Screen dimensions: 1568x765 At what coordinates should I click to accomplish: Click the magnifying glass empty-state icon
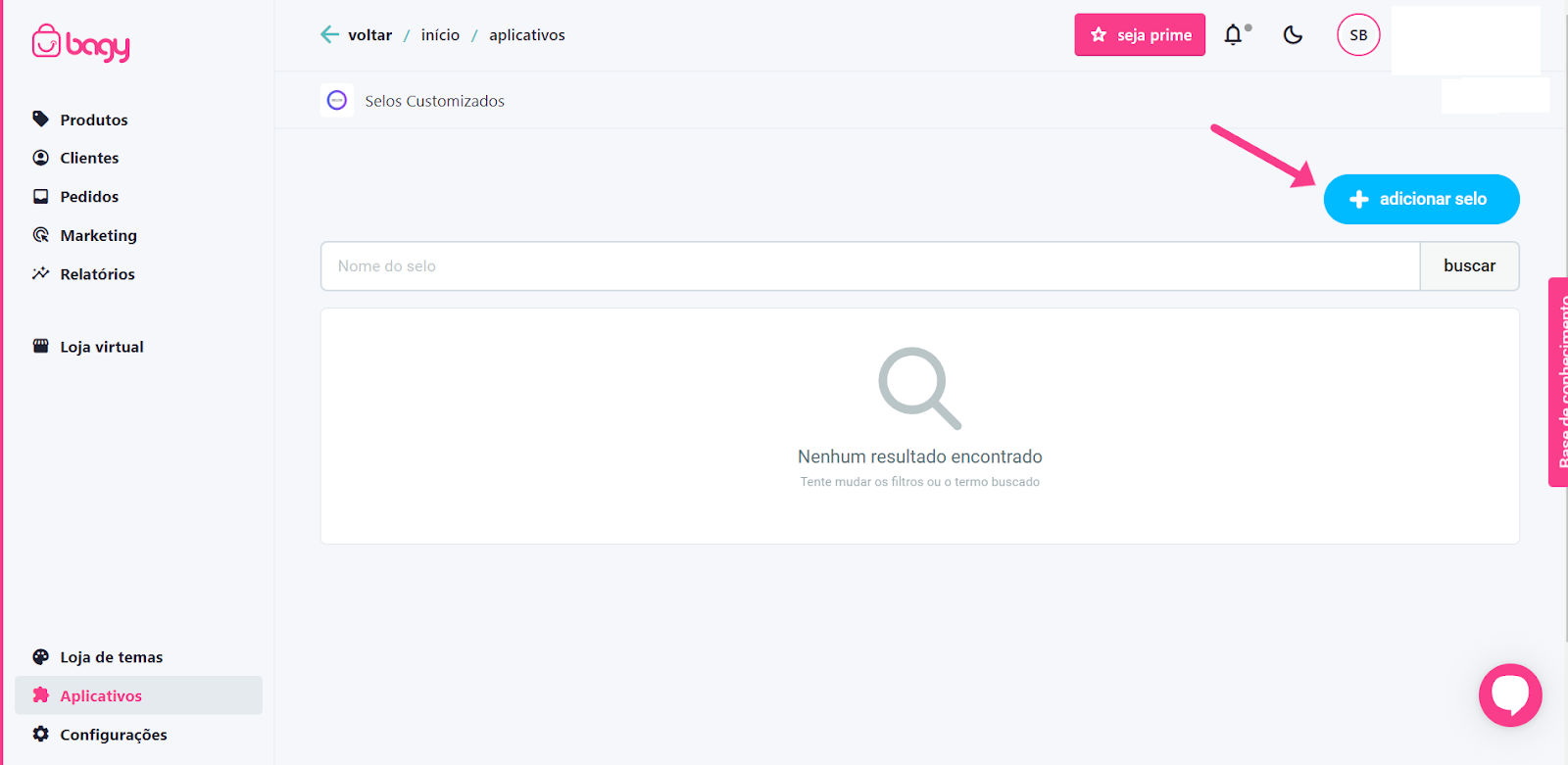[919, 388]
